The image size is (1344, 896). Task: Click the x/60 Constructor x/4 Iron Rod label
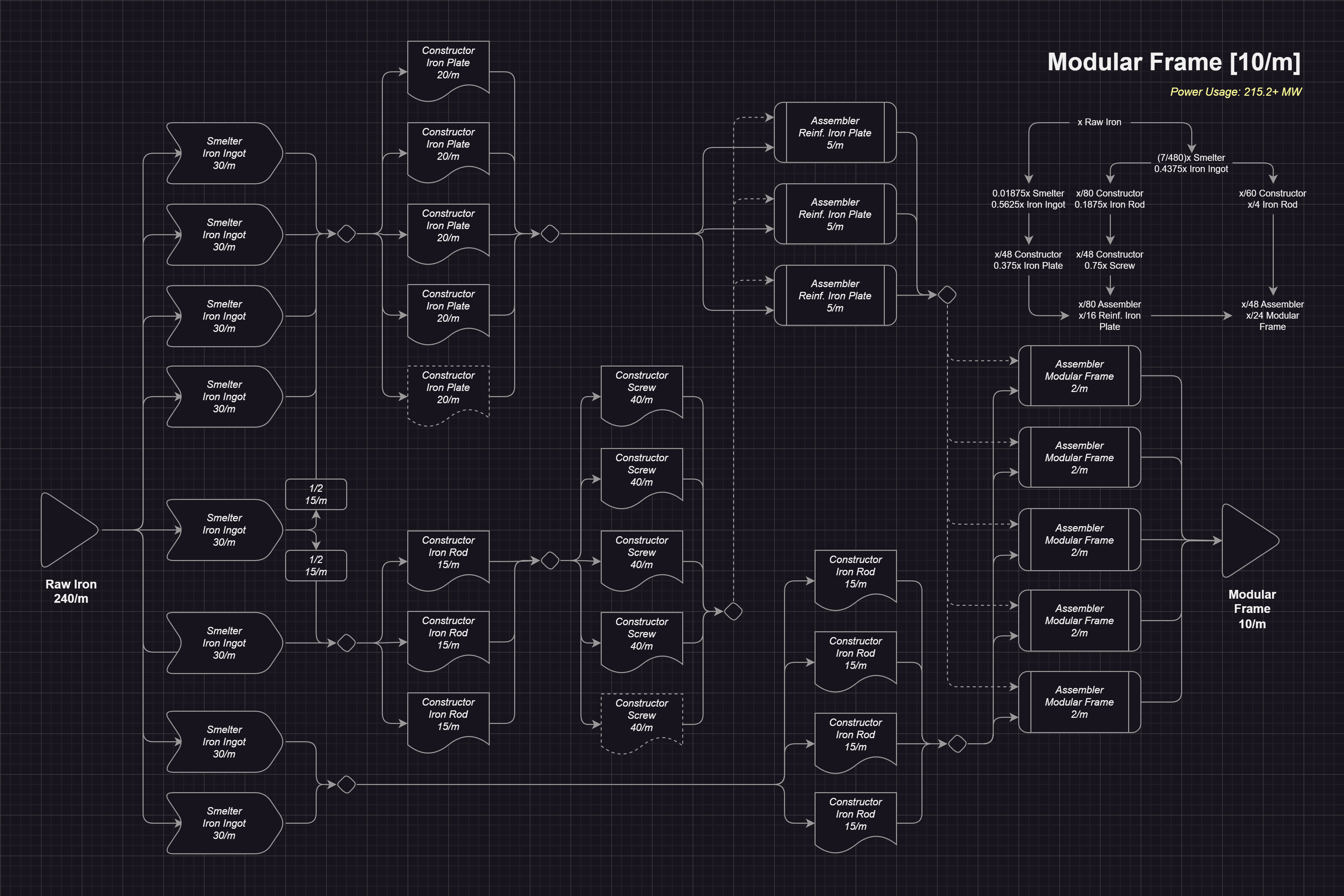pyautogui.click(x=1272, y=199)
